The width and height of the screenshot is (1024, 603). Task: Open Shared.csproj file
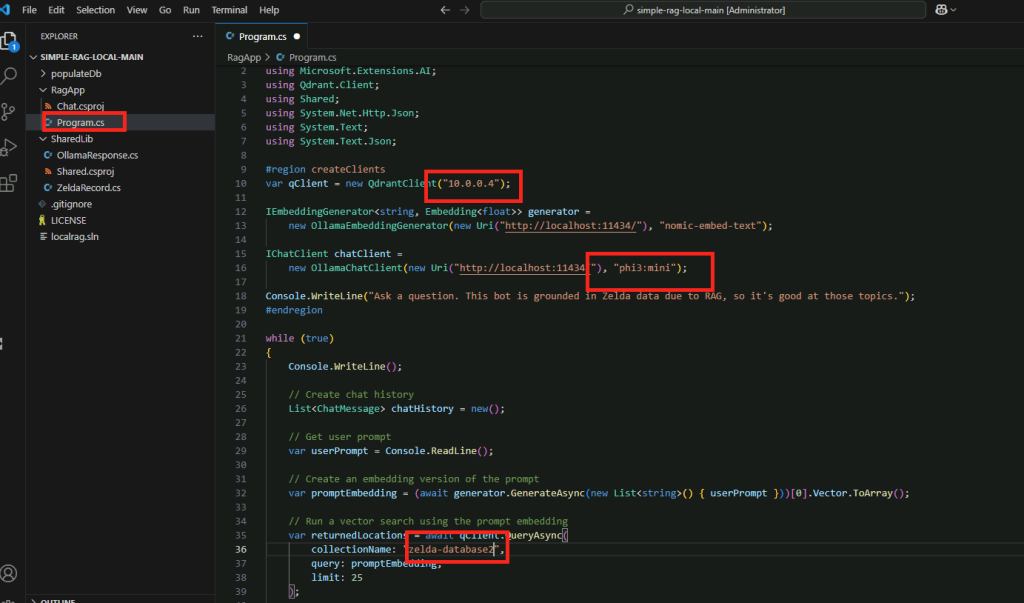point(85,171)
